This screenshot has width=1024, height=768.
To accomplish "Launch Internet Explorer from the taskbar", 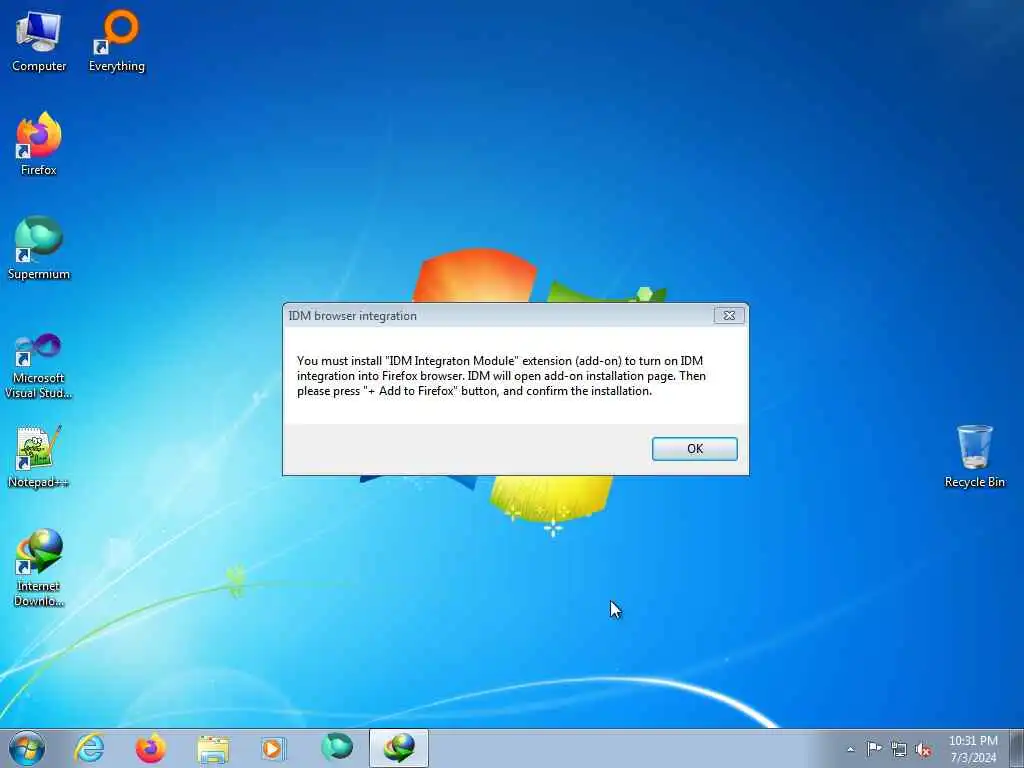I will click(89, 748).
